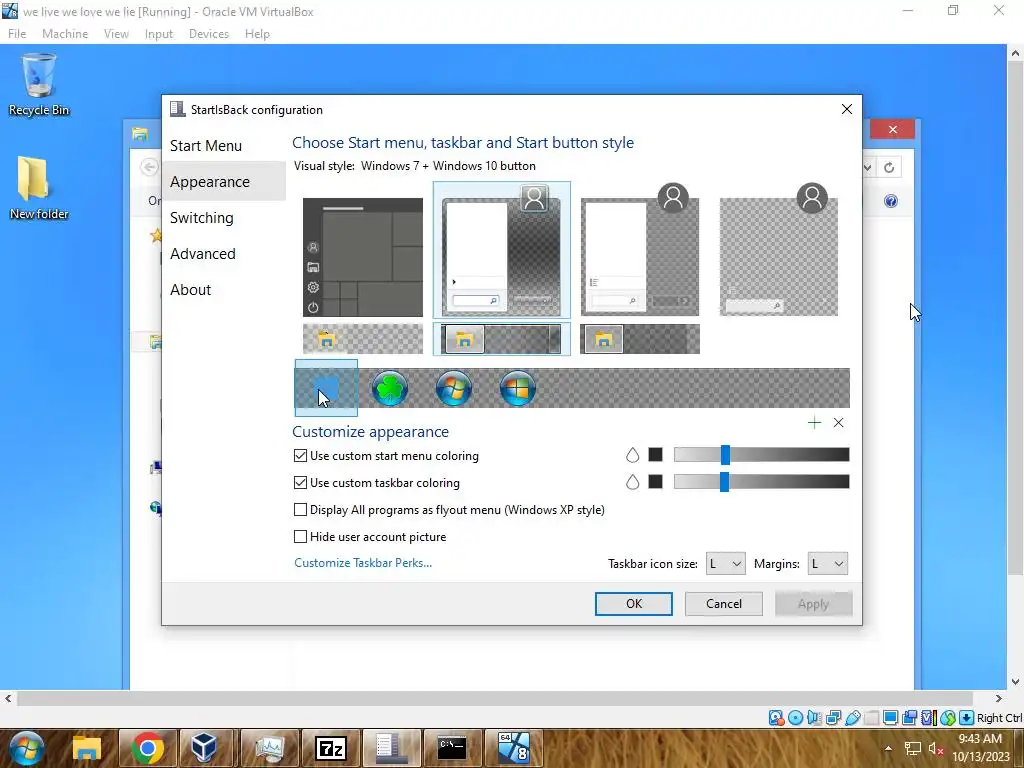
Task: Adjust the start menu coloring opacity slider
Action: (x=761, y=455)
